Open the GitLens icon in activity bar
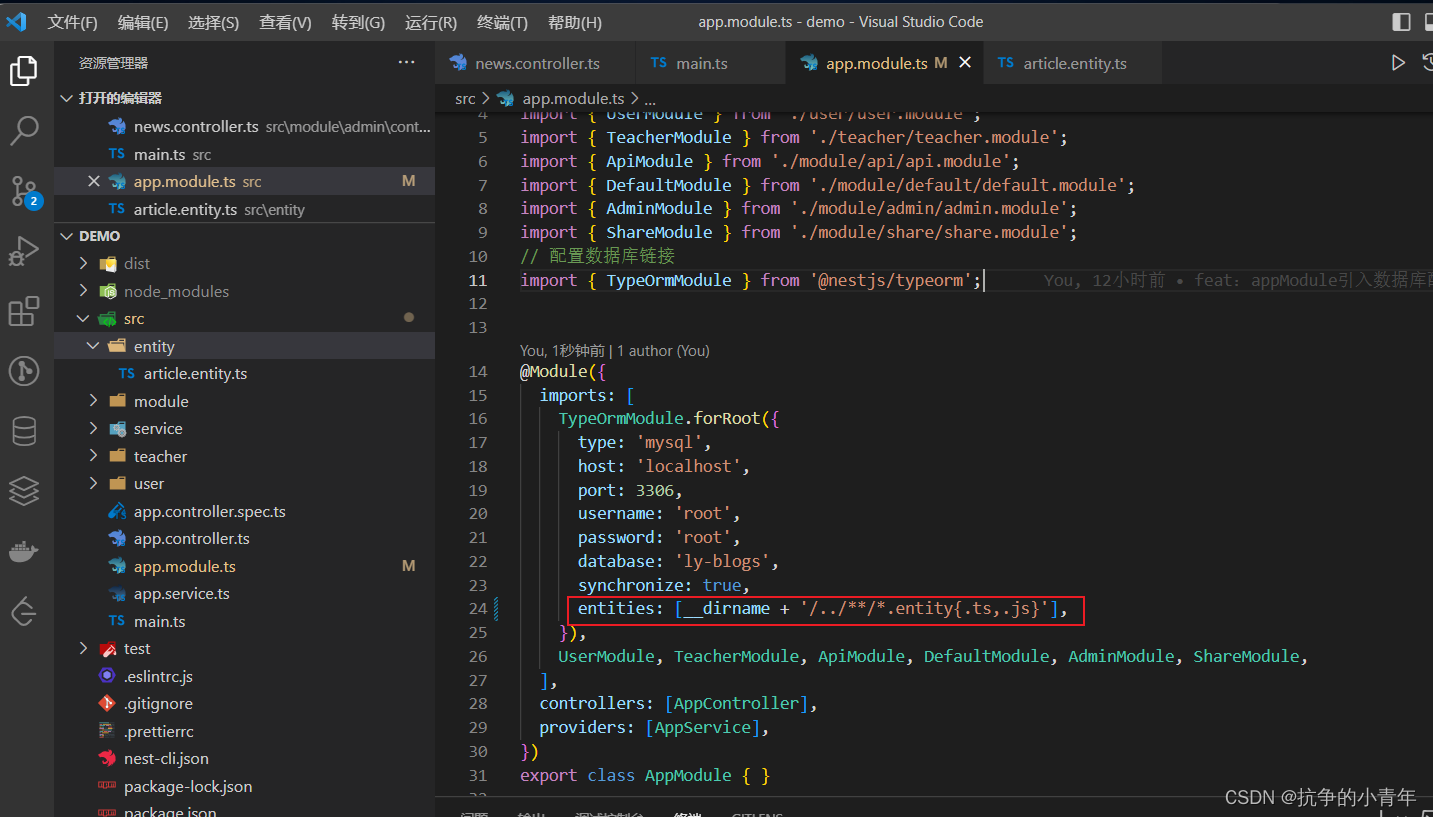The image size is (1433, 817). [25, 371]
